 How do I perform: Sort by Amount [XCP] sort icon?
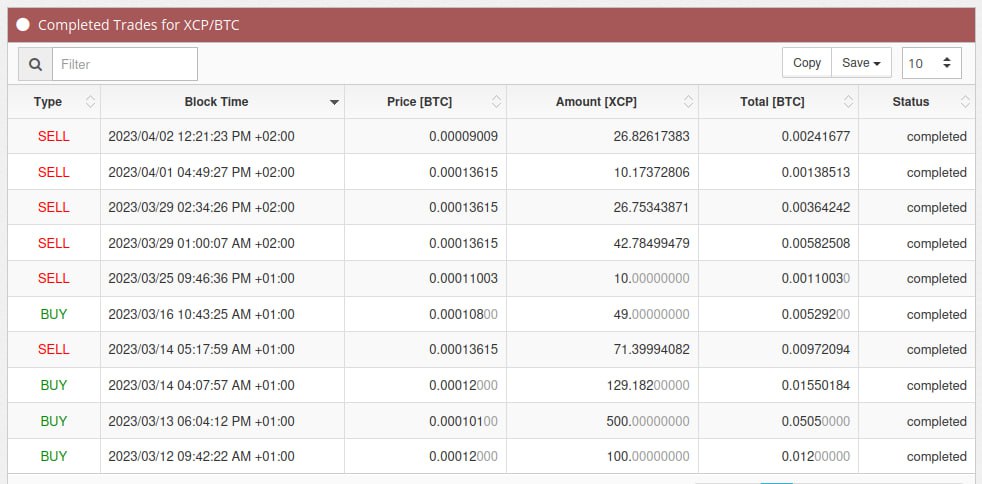pyautogui.click(x=689, y=101)
